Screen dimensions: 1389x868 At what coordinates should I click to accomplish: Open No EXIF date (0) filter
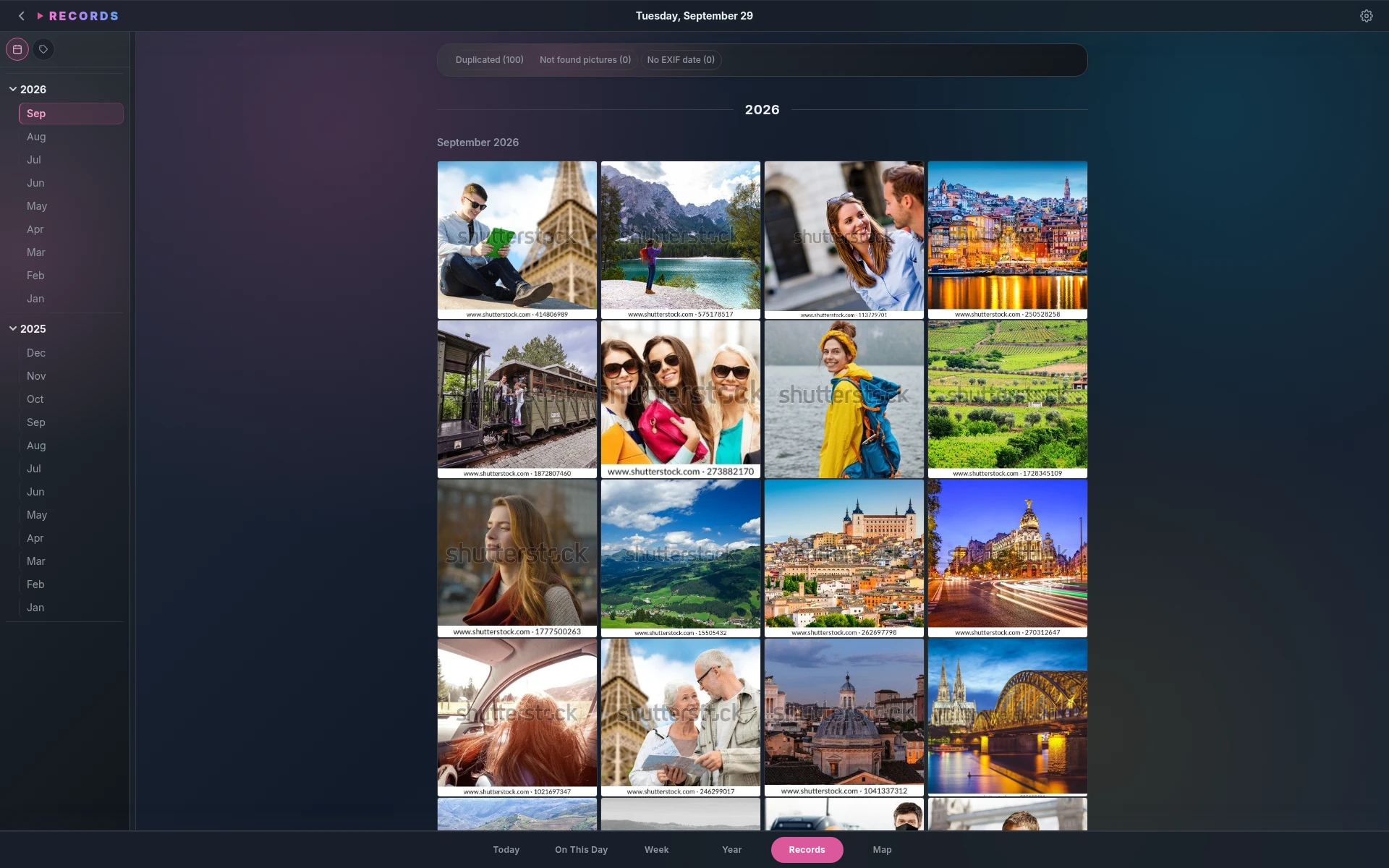681,60
